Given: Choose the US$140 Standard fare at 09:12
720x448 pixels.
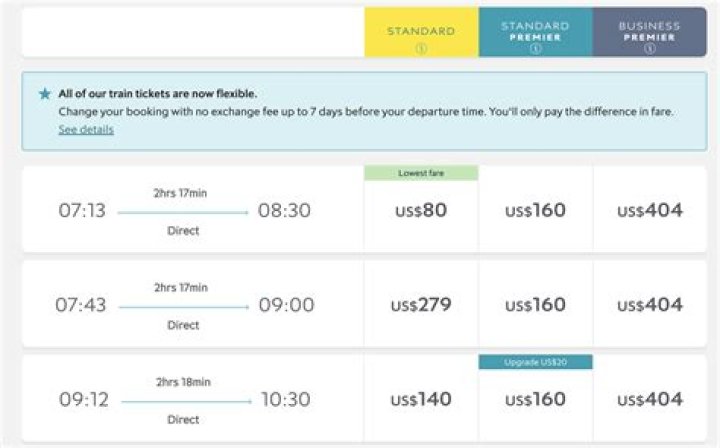Looking at the screenshot, I should 420,400.
